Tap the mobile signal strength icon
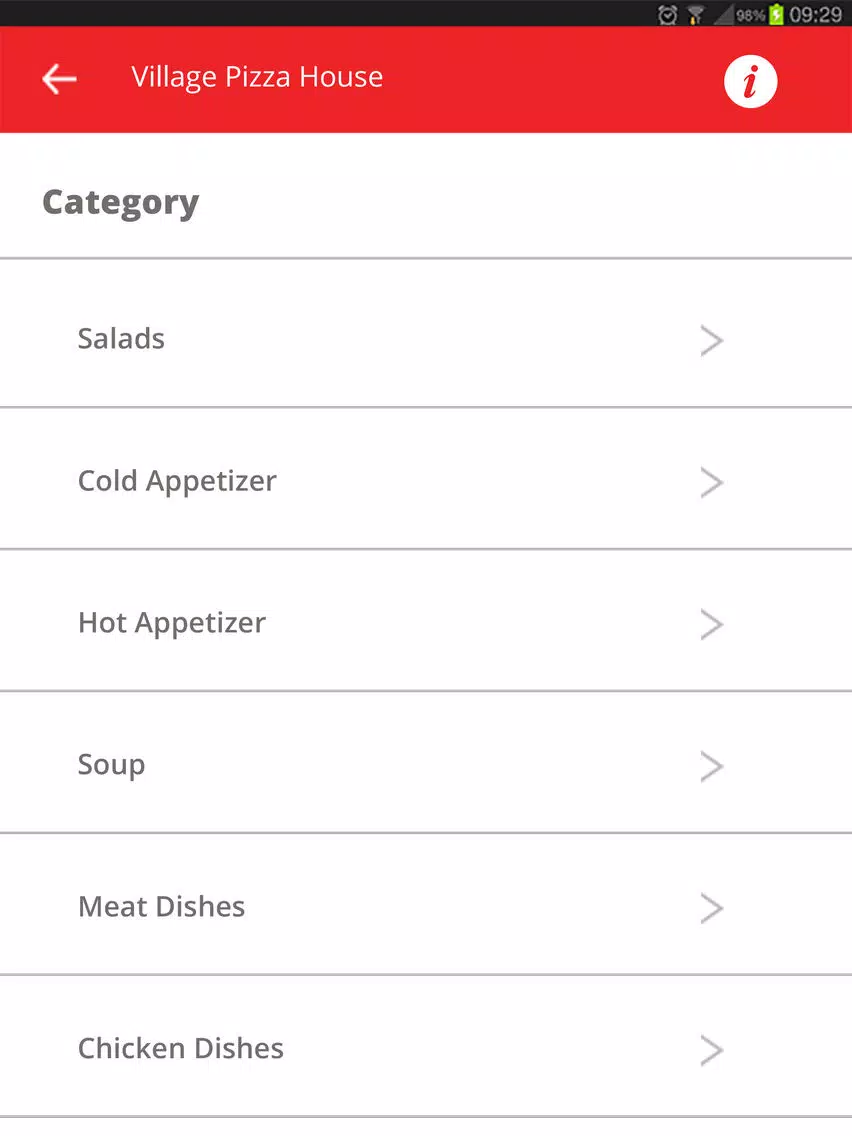Viewport: 852px width, 1136px height. coord(723,14)
